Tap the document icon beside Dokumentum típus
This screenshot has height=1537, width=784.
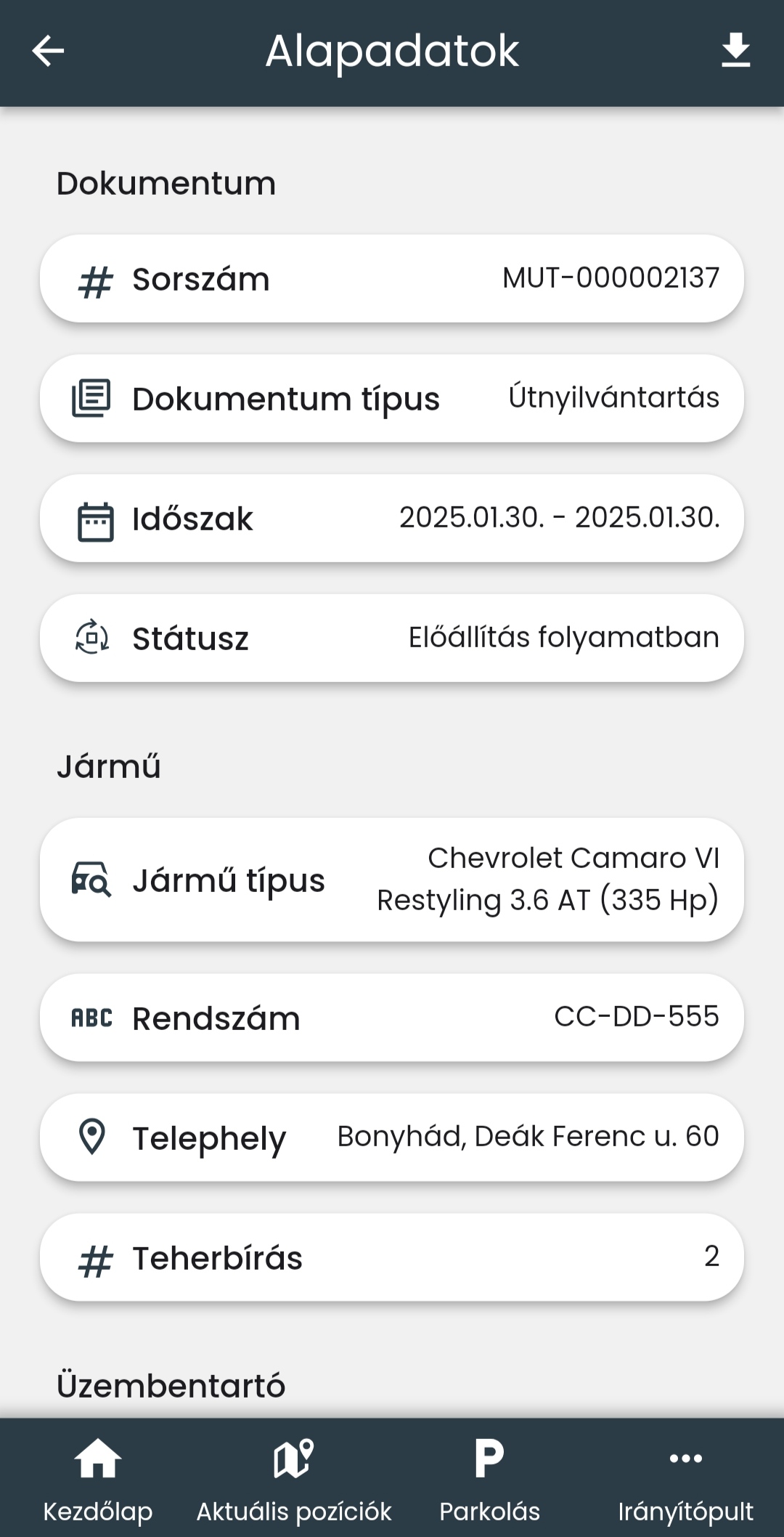point(91,399)
